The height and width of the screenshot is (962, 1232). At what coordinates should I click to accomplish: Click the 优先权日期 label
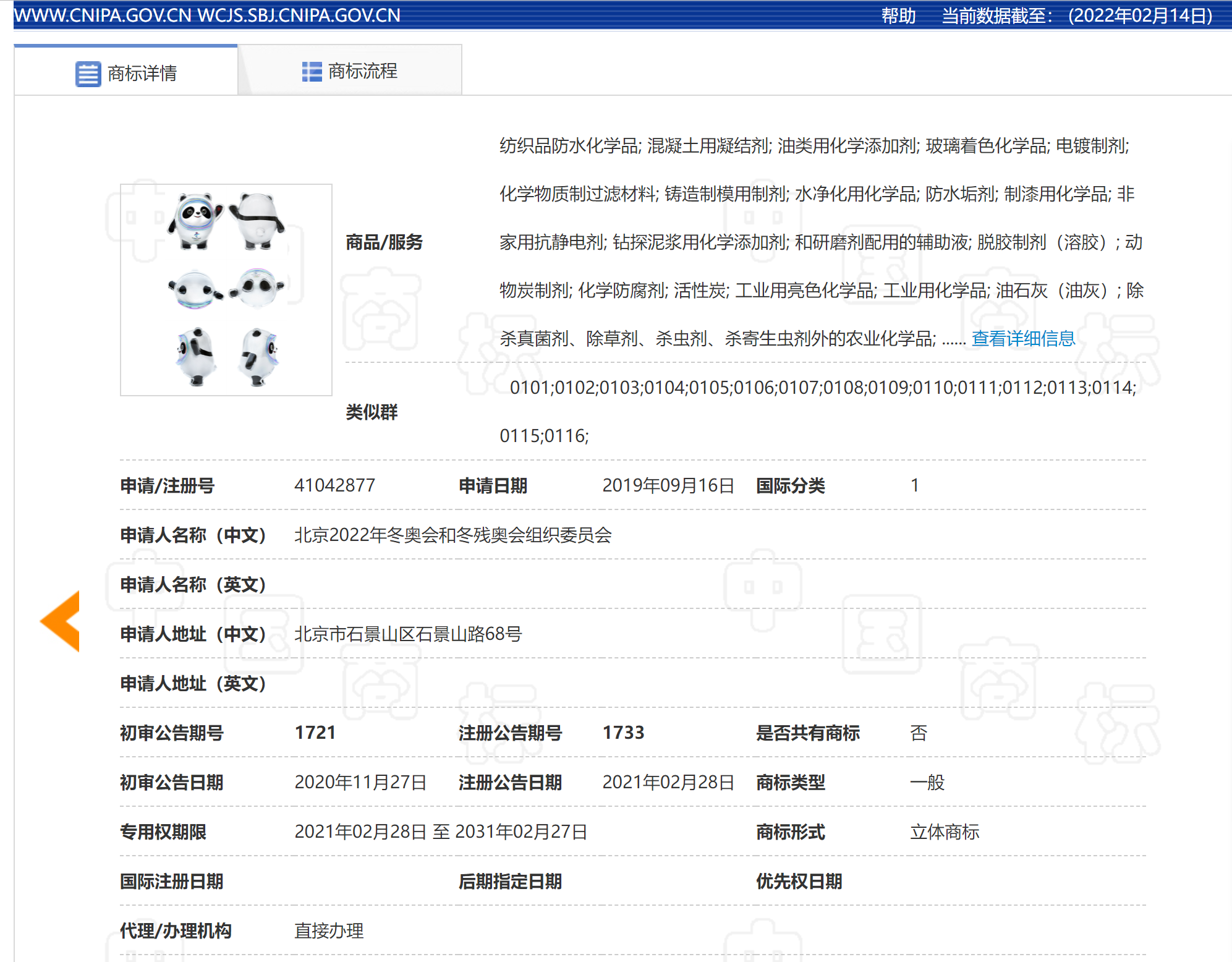tap(799, 881)
